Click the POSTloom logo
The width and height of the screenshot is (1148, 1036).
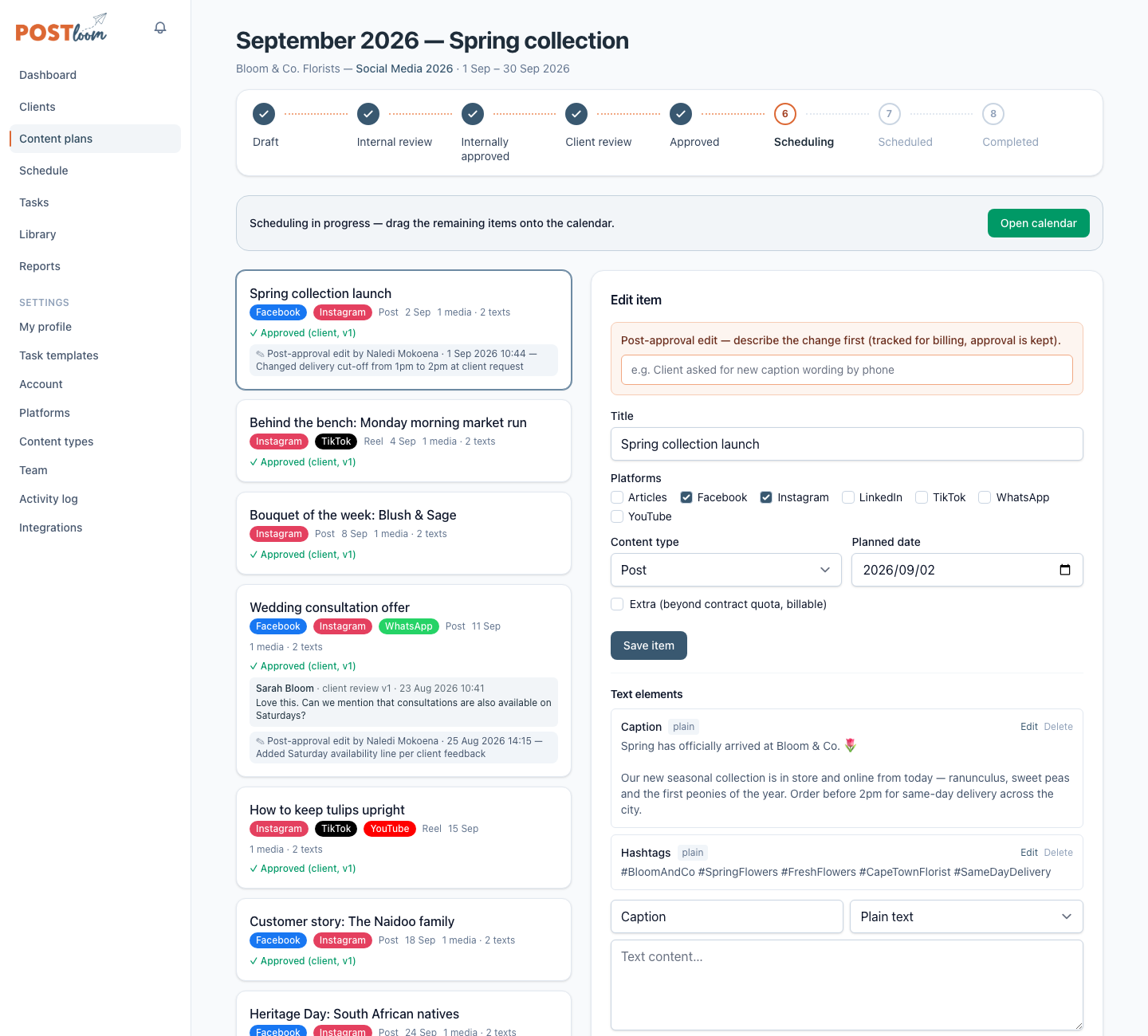[61, 28]
